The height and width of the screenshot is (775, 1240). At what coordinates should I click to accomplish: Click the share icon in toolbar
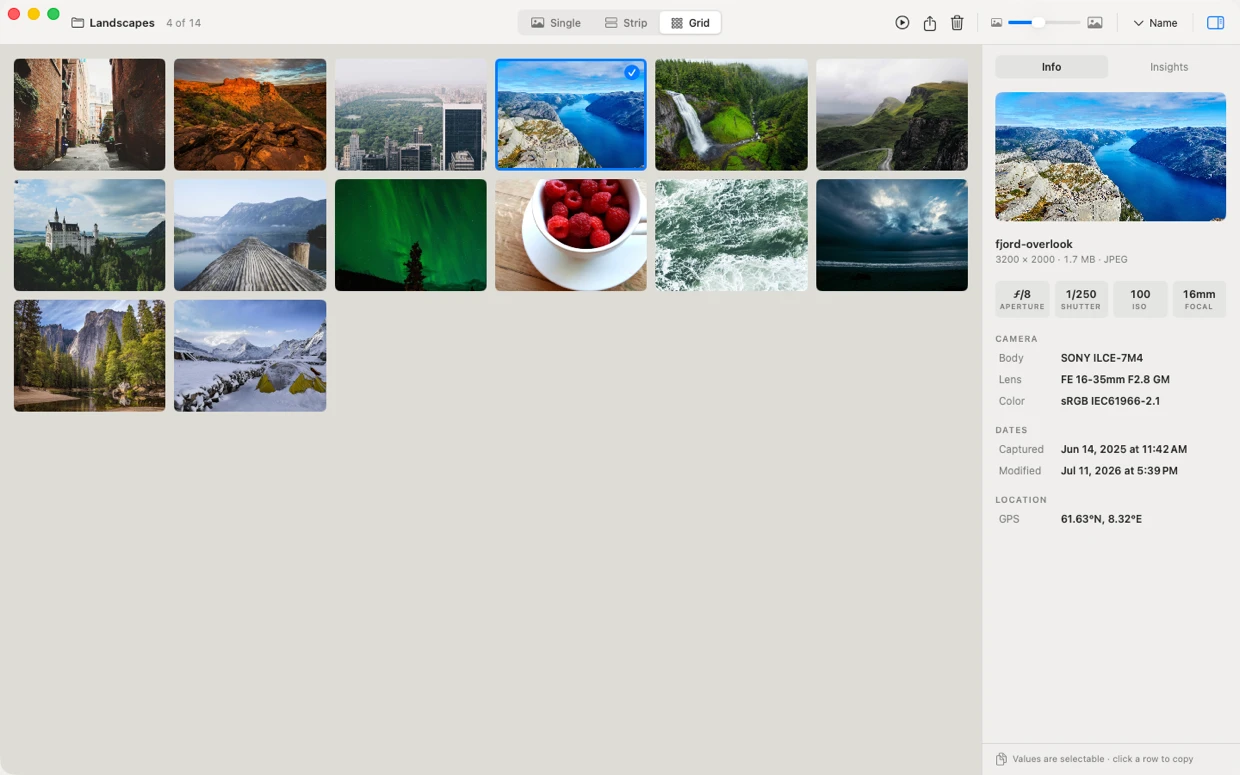tap(930, 23)
